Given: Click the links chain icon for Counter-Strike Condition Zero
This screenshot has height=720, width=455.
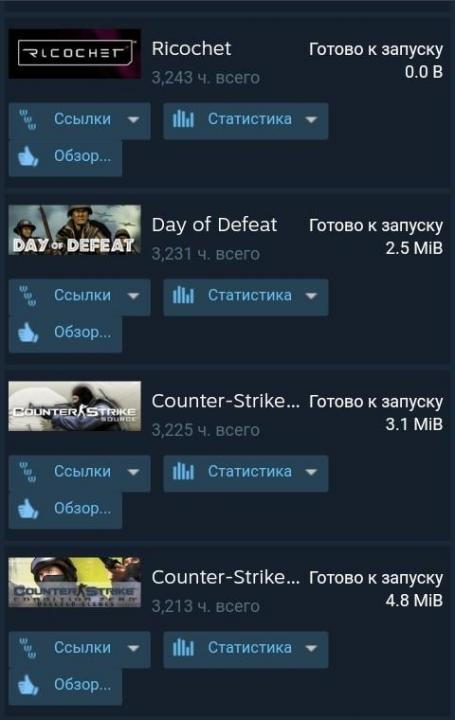Looking at the screenshot, I should coord(28,647).
